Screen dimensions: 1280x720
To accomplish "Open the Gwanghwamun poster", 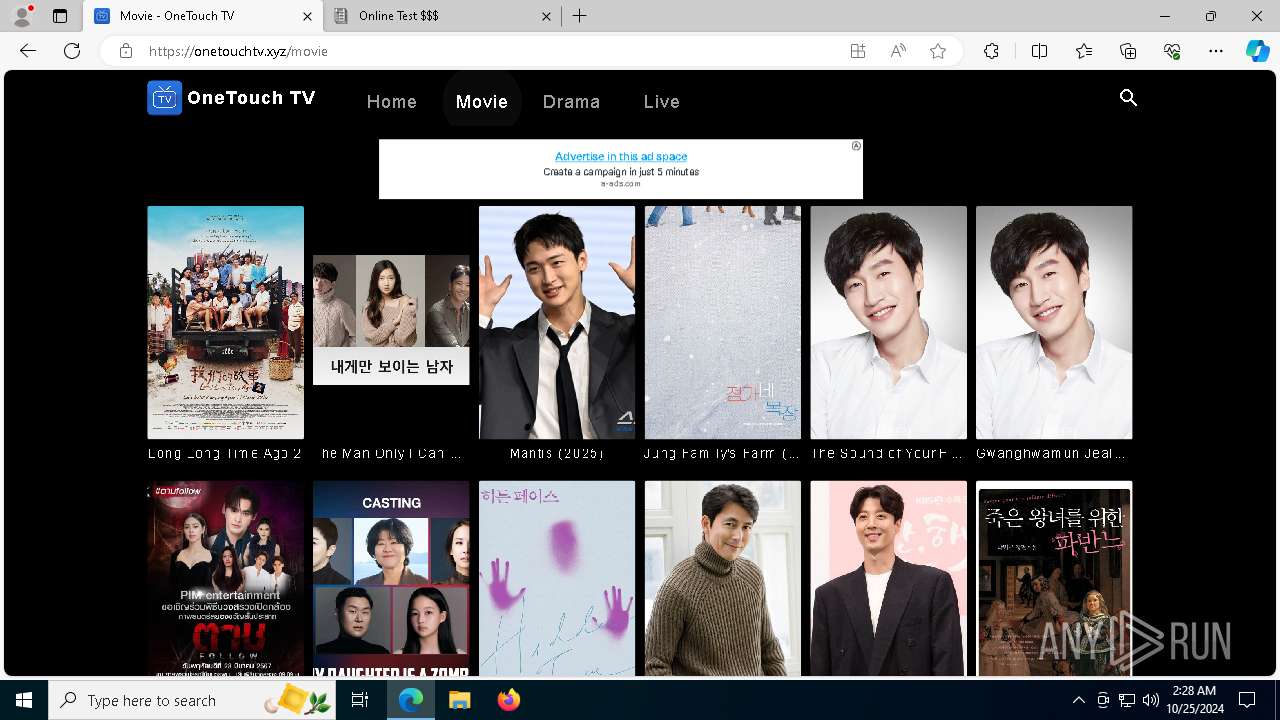I will tap(1054, 322).
